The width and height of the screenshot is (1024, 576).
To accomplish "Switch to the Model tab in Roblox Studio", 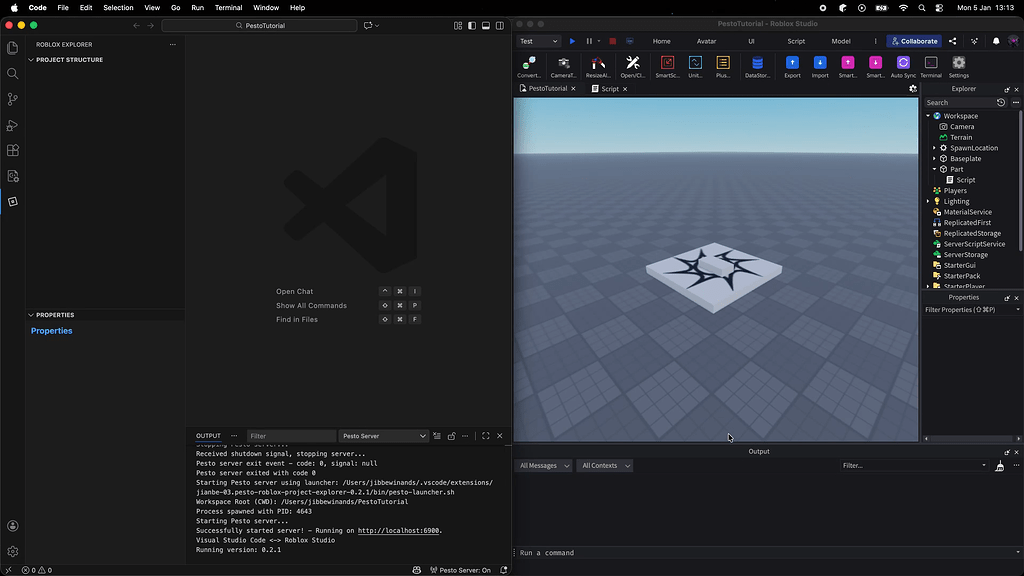I will click(x=841, y=41).
